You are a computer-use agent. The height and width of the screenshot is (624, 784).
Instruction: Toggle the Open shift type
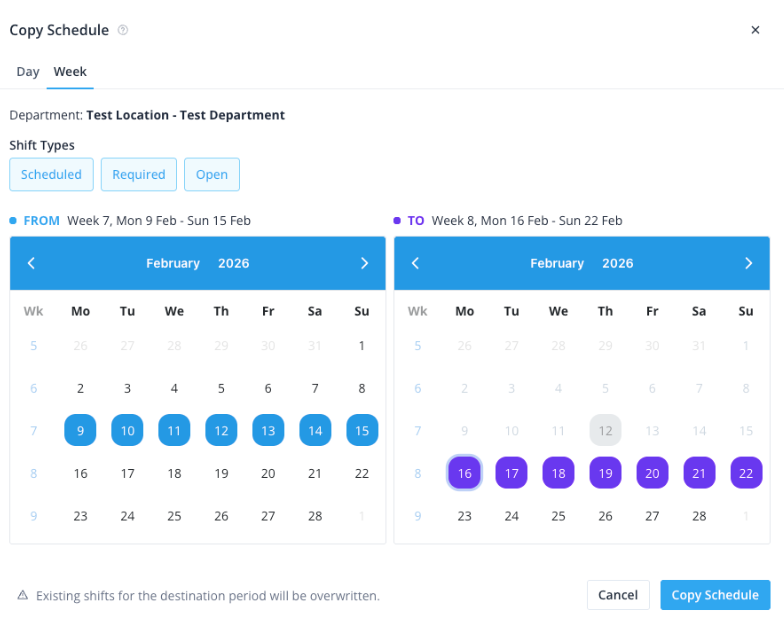tap(212, 174)
